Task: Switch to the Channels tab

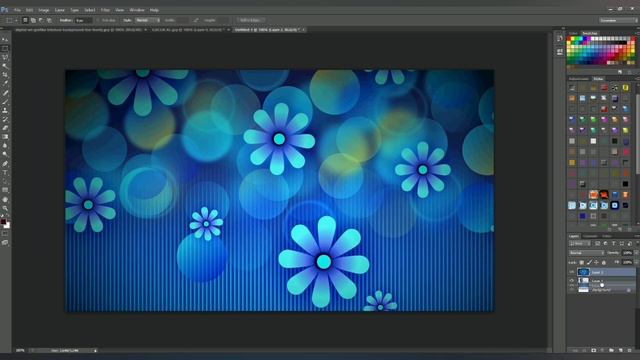Action: pos(590,236)
